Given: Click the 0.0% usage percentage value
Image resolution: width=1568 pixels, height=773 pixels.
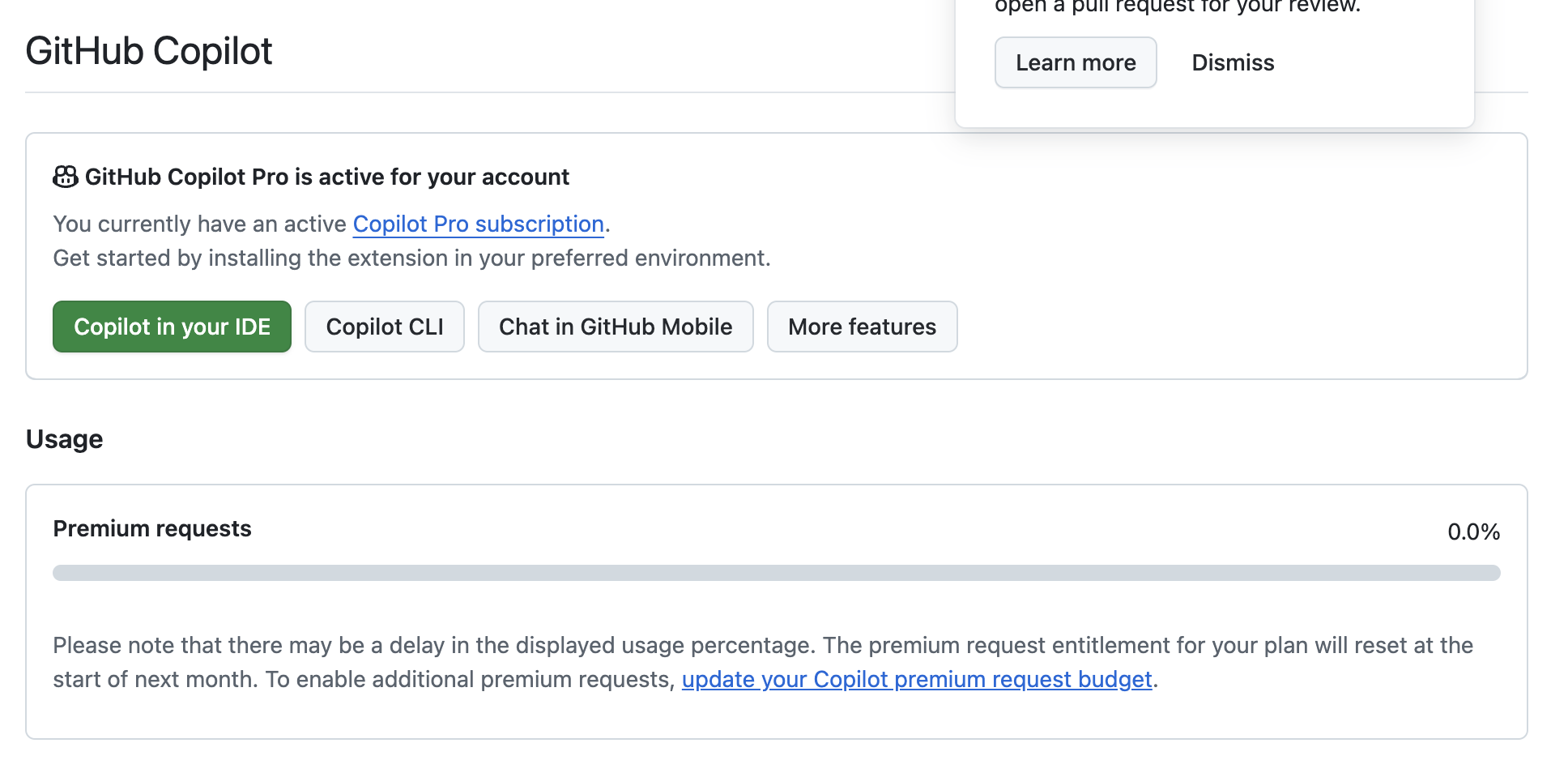Looking at the screenshot, I should click(x=1473, y=532).
